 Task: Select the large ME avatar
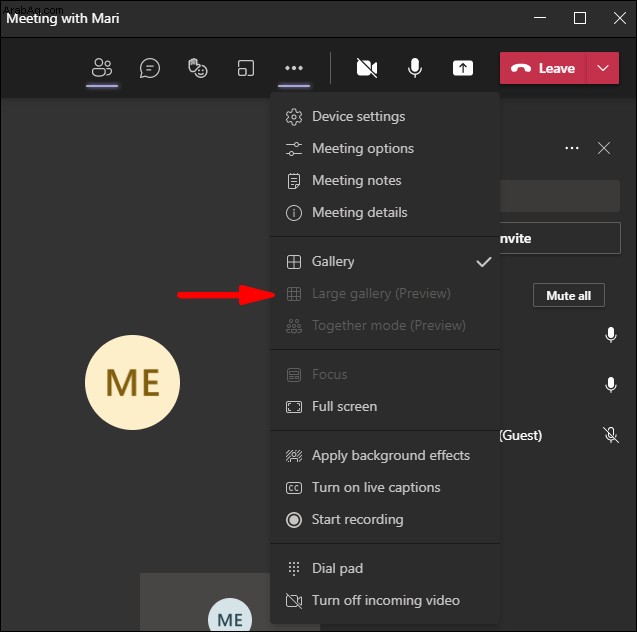(x=132, y=382)
